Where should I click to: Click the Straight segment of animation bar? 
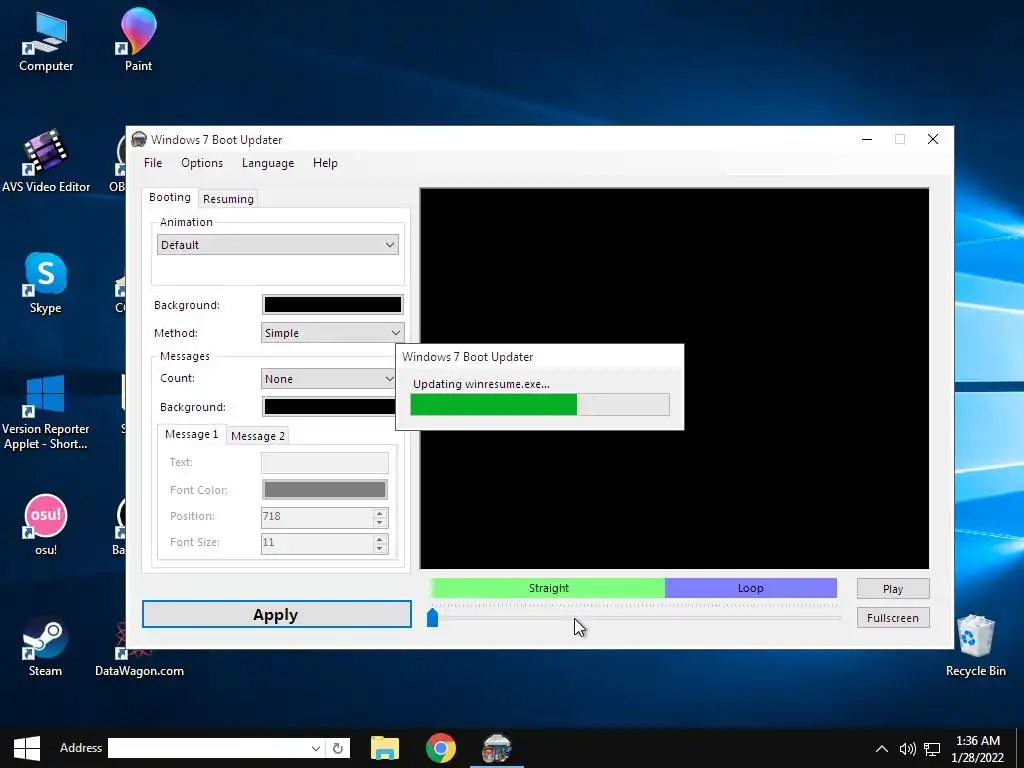pos(548,588)
